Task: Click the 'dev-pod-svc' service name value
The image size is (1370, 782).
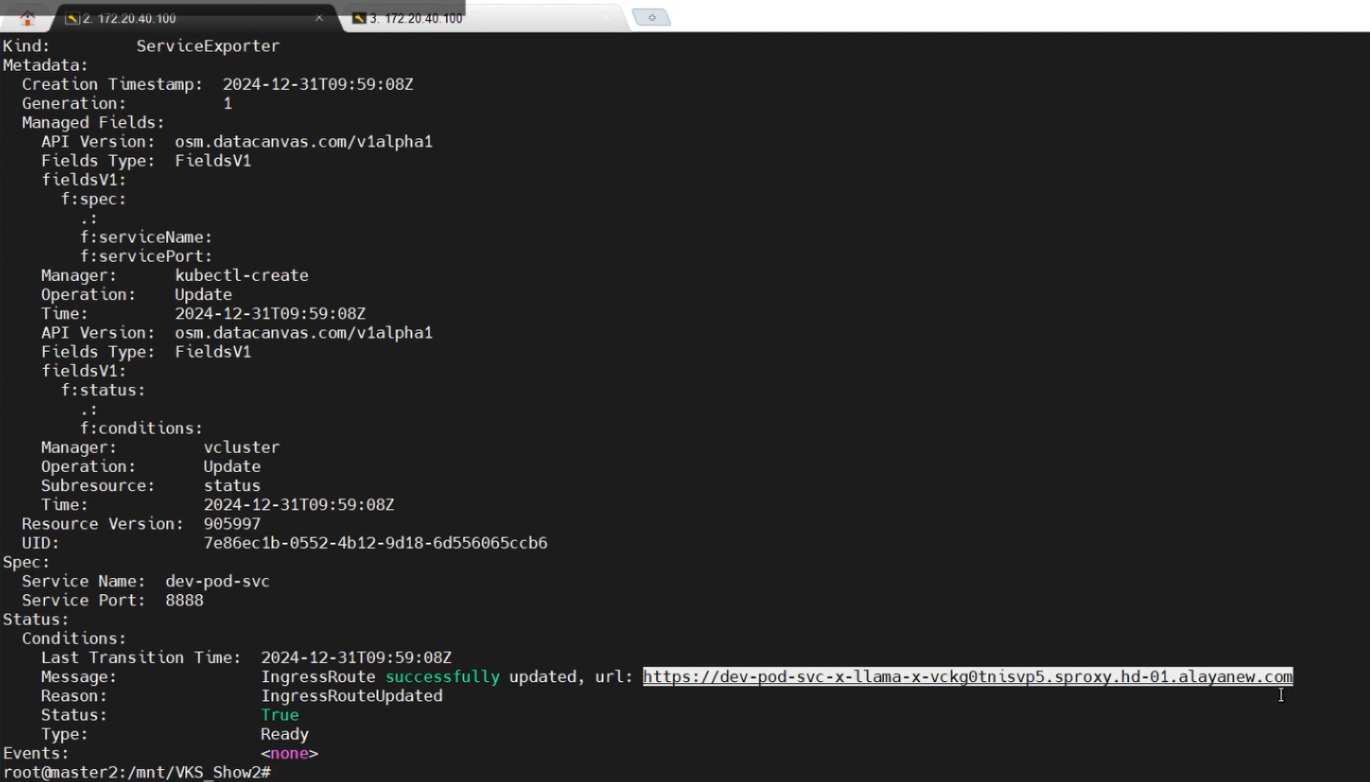Action: tap(217, 581)
